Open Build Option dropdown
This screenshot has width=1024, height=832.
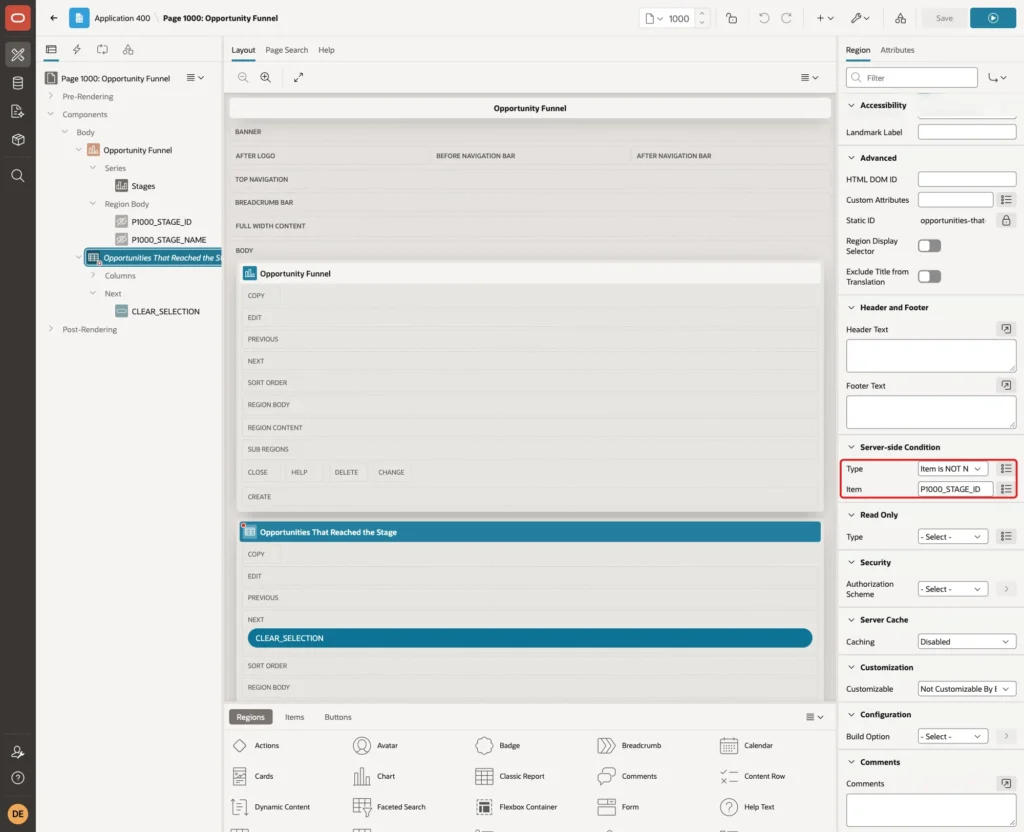(x=952, y=737)
